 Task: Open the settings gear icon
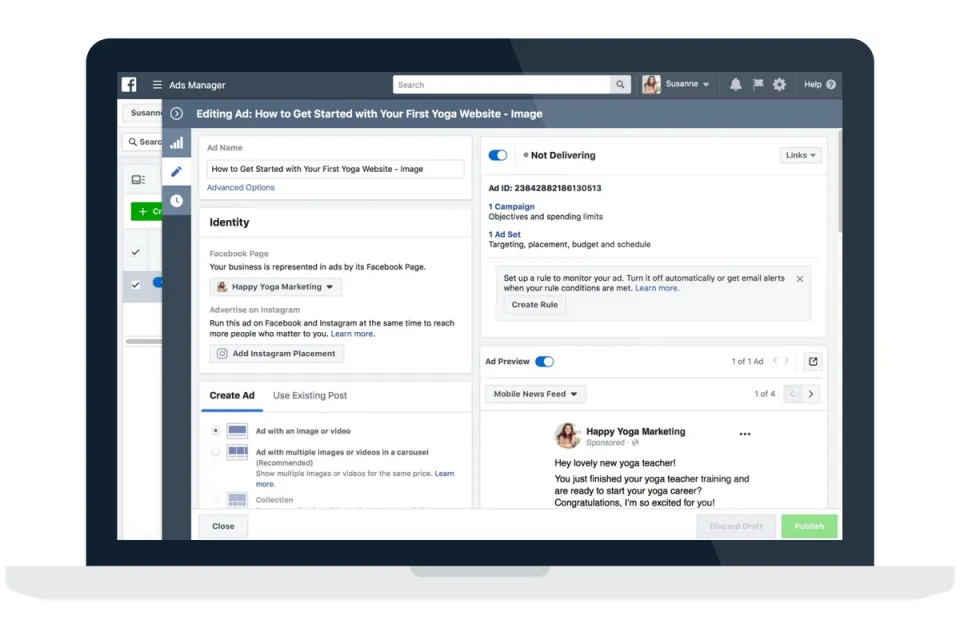tap(780, 84)
